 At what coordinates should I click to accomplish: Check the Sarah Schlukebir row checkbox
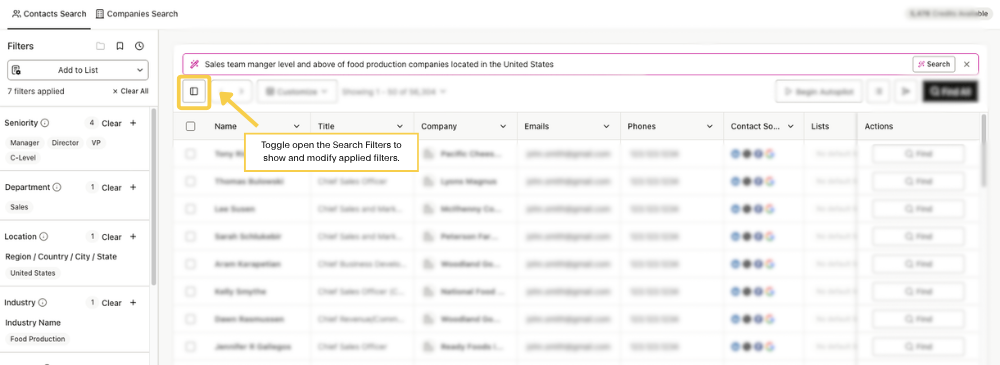[x=191, y=236]
